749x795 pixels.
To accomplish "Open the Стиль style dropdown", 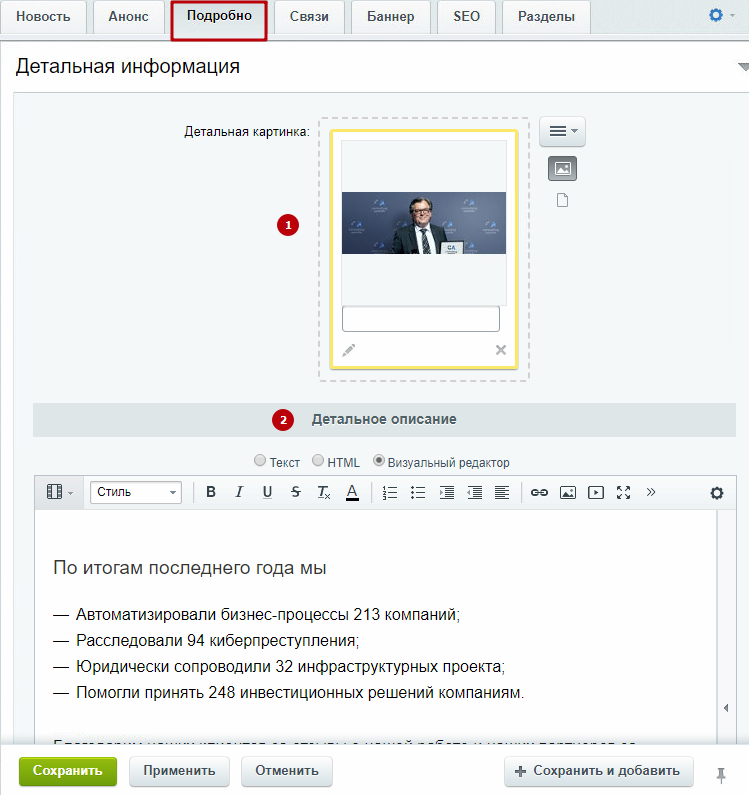I will coord(136,492).
